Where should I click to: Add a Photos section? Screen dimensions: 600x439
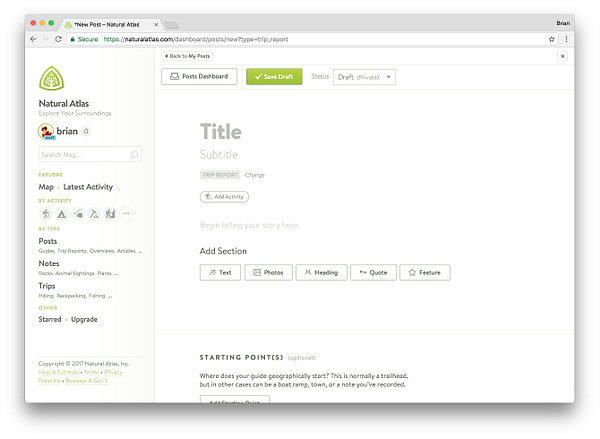click(266, 272)
